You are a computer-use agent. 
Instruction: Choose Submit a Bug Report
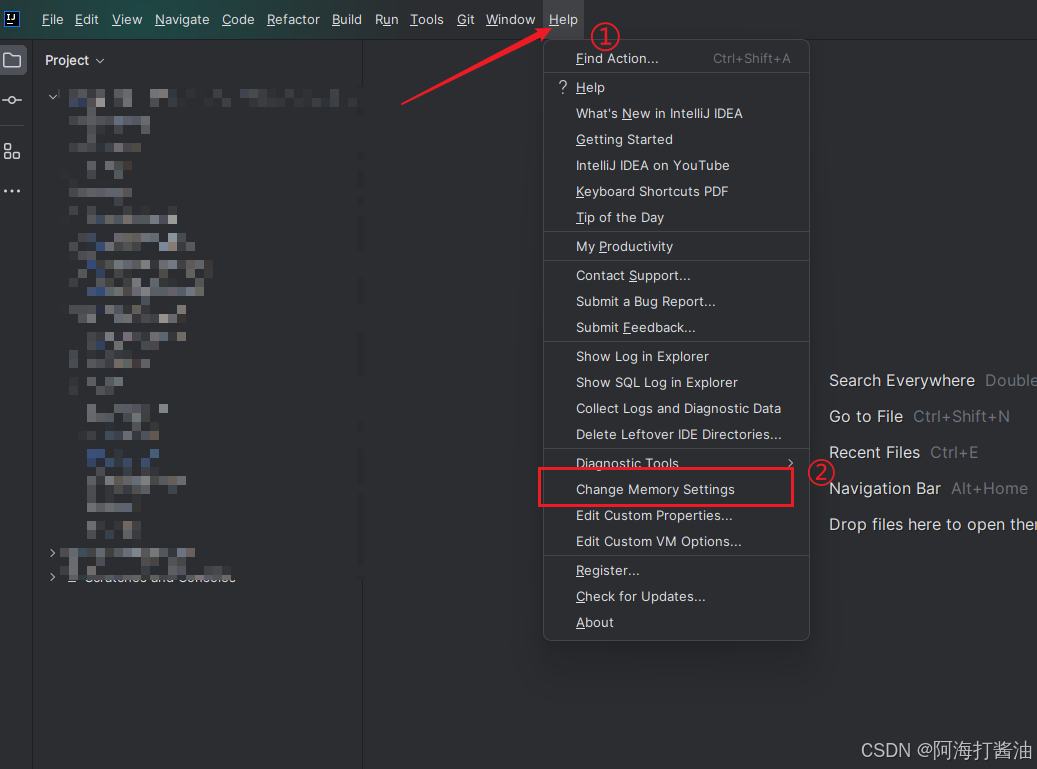[x=676, y=302]
